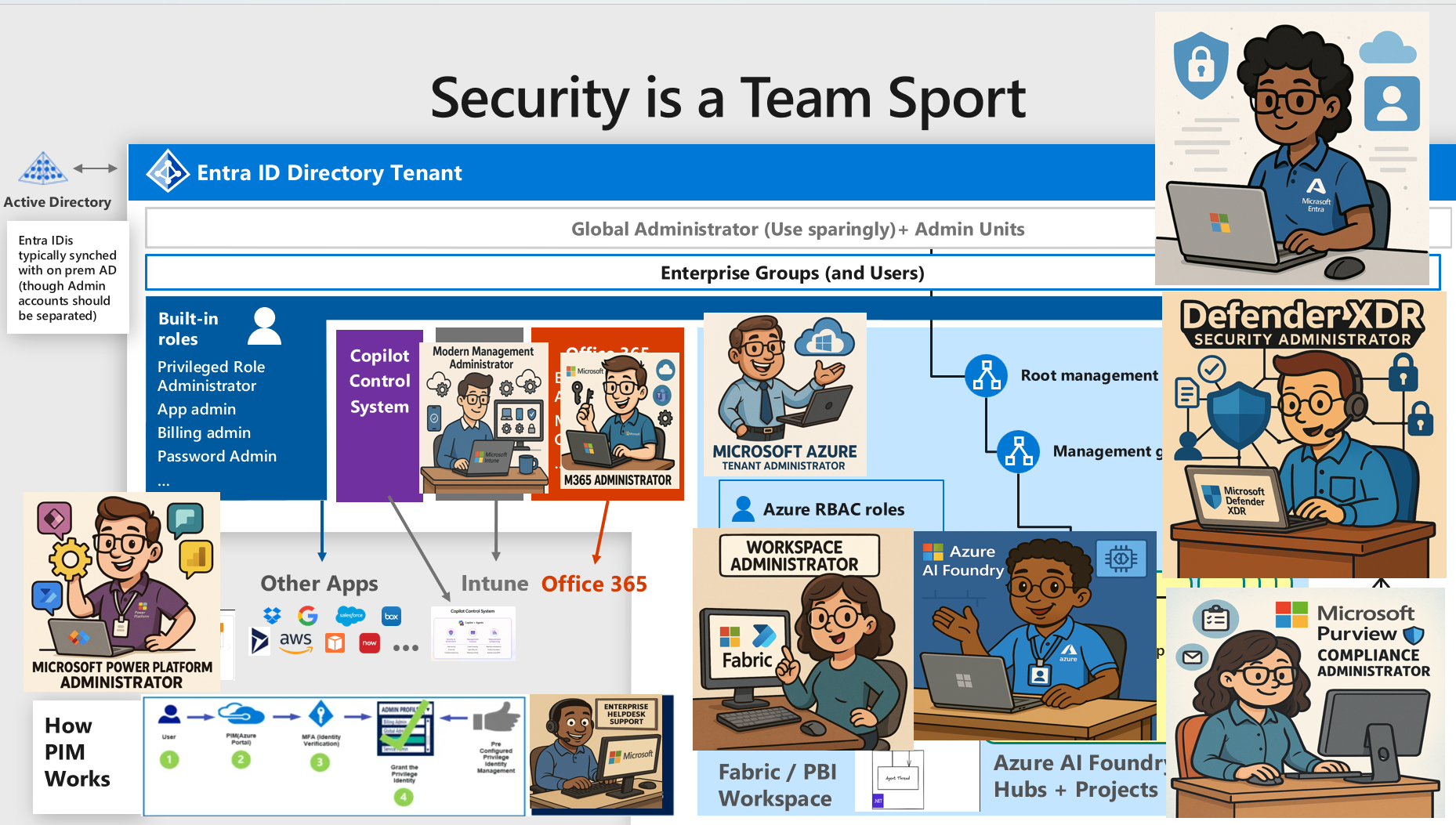Click the 'Root management' label
Image resolution: width=1456 pixels, height=825 pixels.
tap(1089, 375)
